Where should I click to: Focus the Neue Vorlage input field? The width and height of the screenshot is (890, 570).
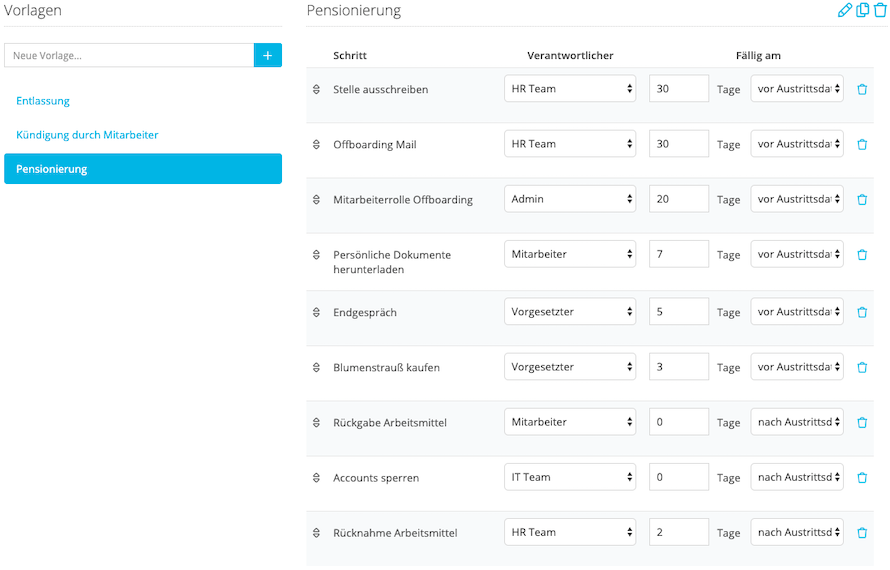(129, 55)
